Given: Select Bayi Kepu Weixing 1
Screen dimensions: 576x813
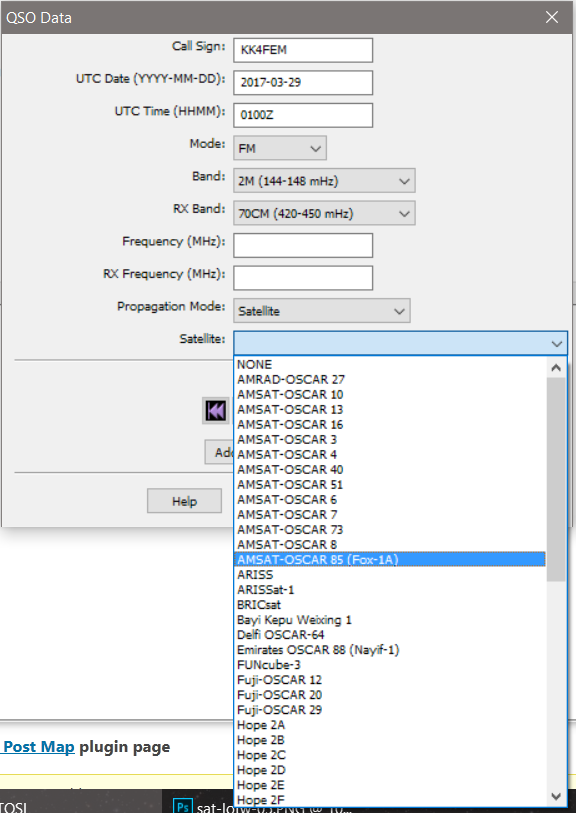Looking at the screenshot, I should coord(390,620).
